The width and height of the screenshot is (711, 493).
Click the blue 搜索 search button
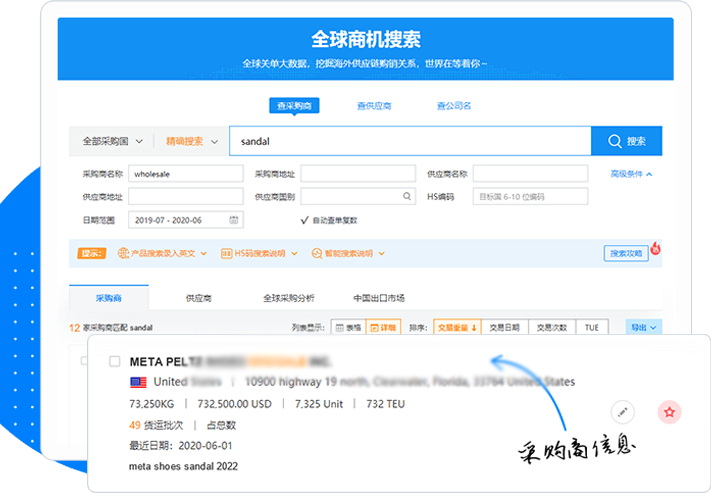click(x=626, y=142)
